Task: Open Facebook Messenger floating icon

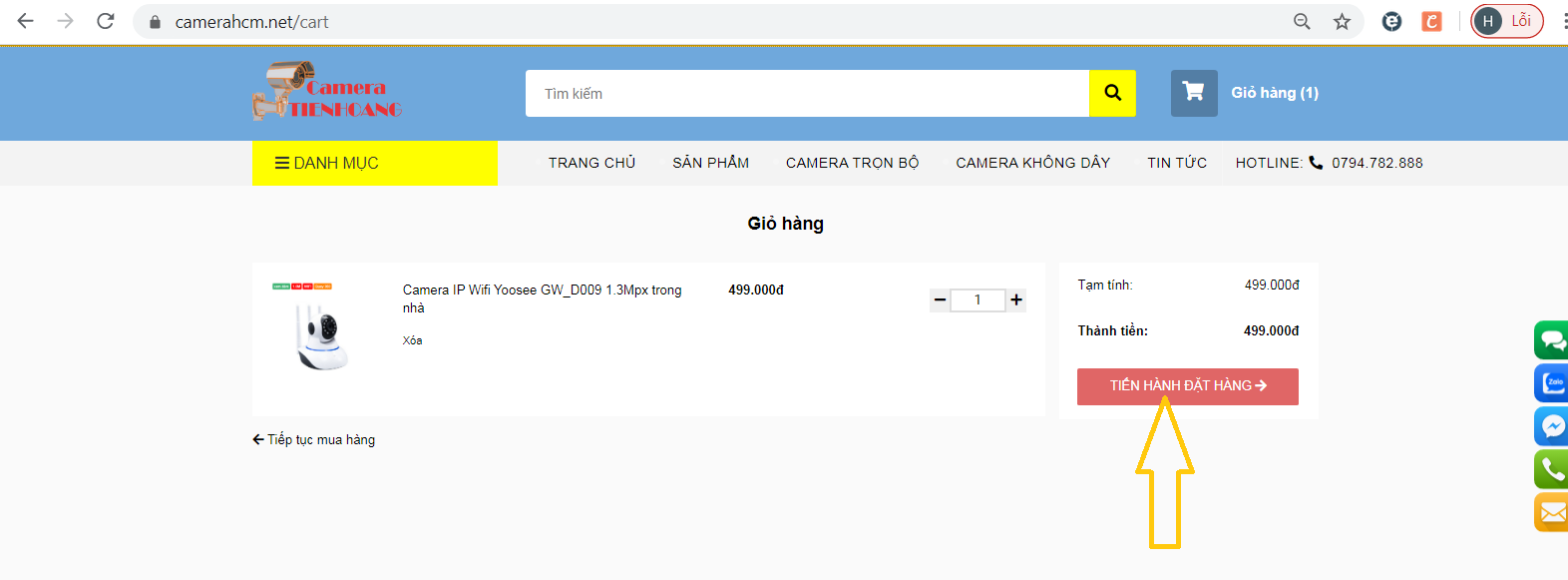Action: click(1552, 426)
